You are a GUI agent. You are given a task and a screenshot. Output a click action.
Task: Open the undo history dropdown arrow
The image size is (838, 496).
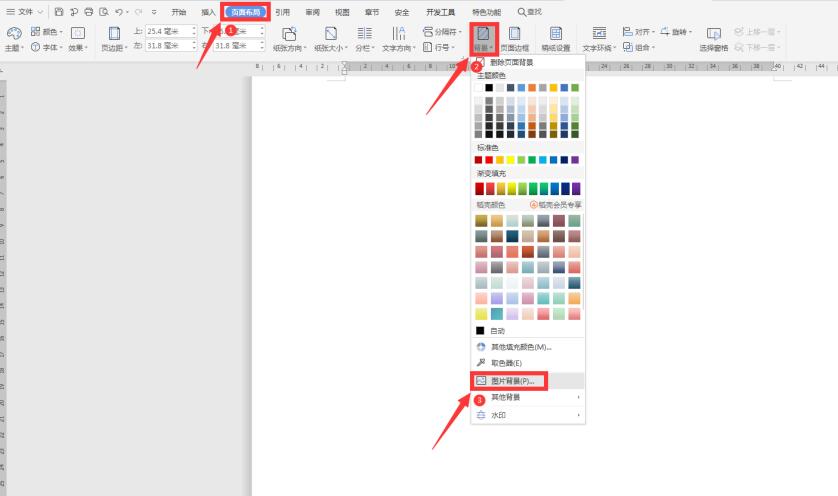click(128, 12)
